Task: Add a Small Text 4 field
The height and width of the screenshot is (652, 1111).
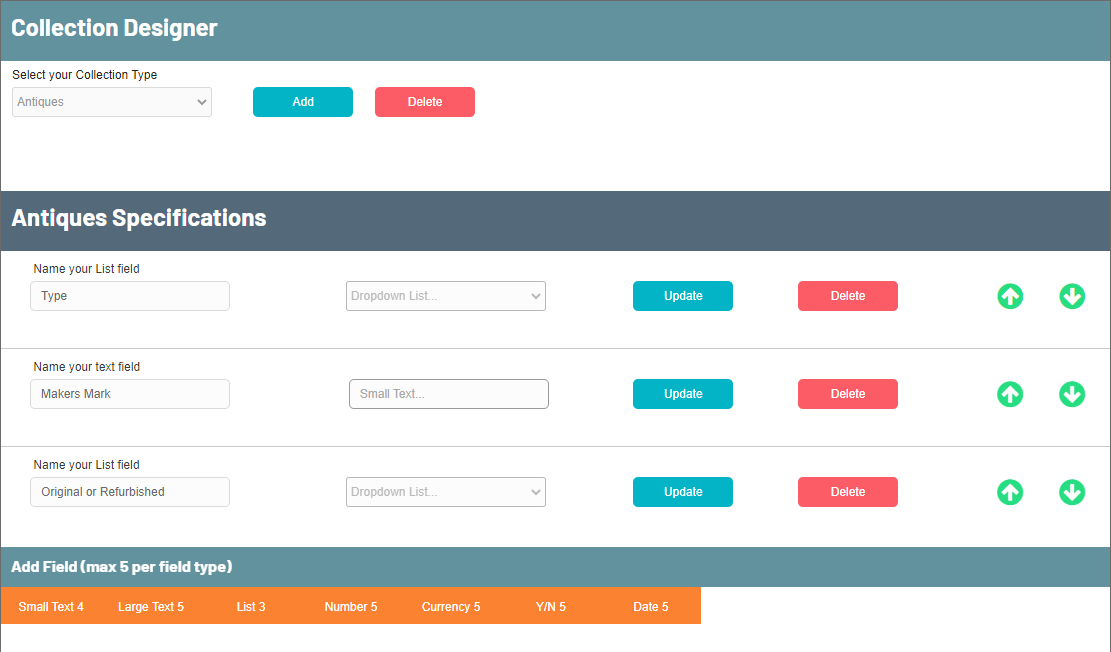Action: pyautogui.click(x=51, y=607)
